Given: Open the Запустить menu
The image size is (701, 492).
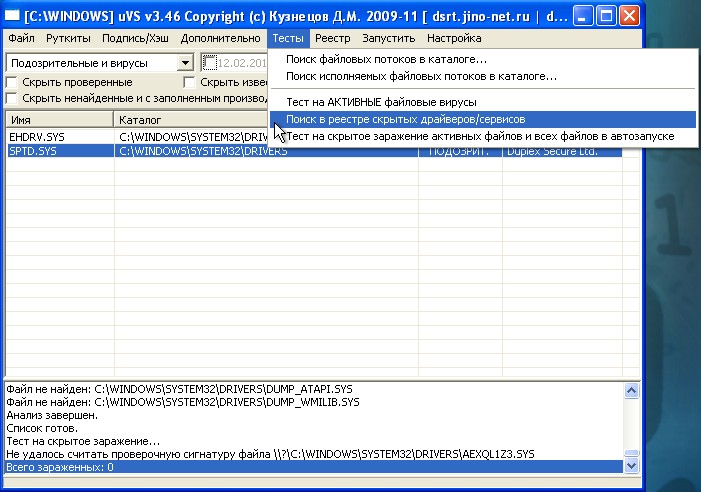Looking at the screenshot, I should tap(389, 38).
